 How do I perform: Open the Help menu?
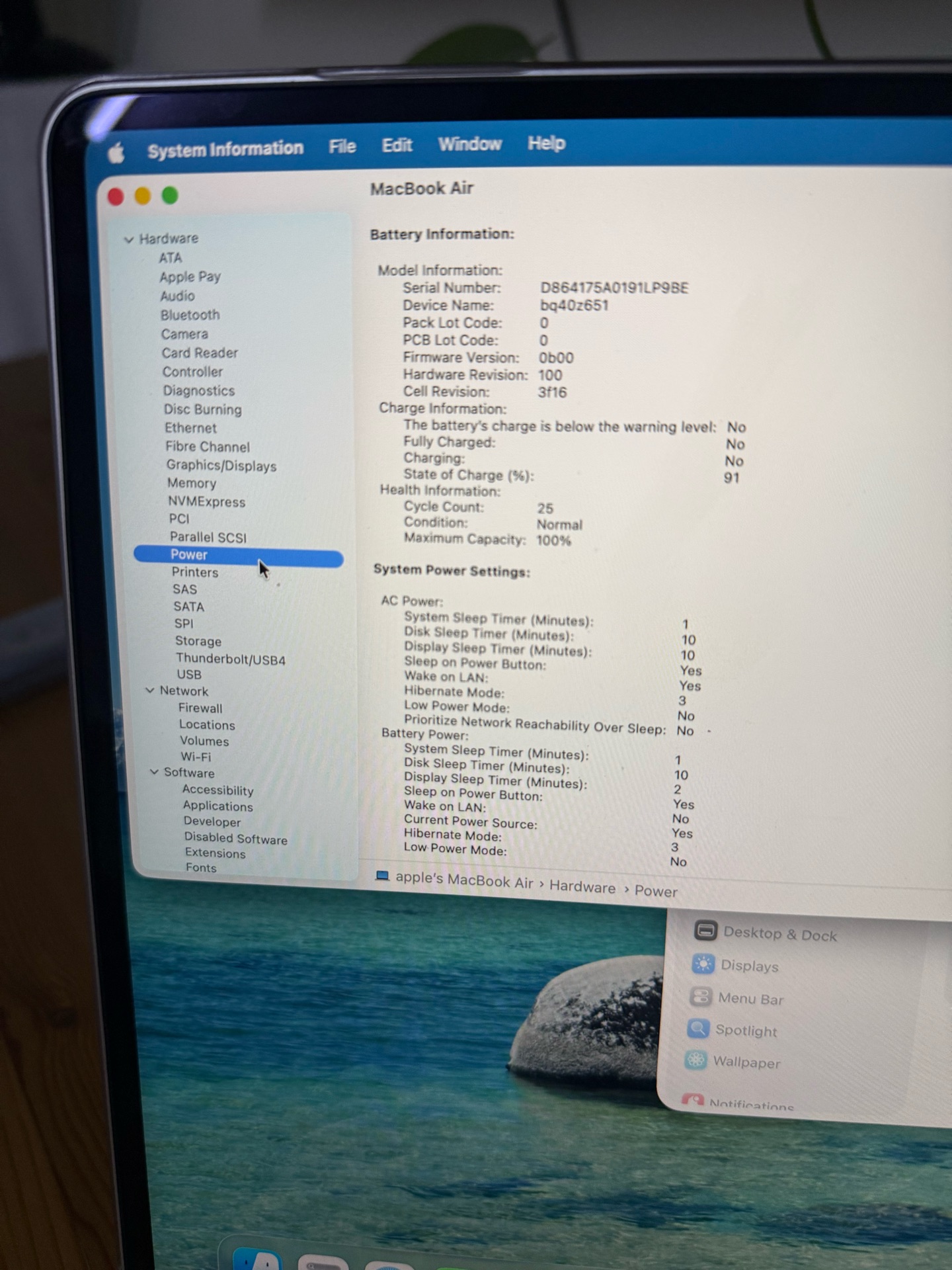pos(546,143)
